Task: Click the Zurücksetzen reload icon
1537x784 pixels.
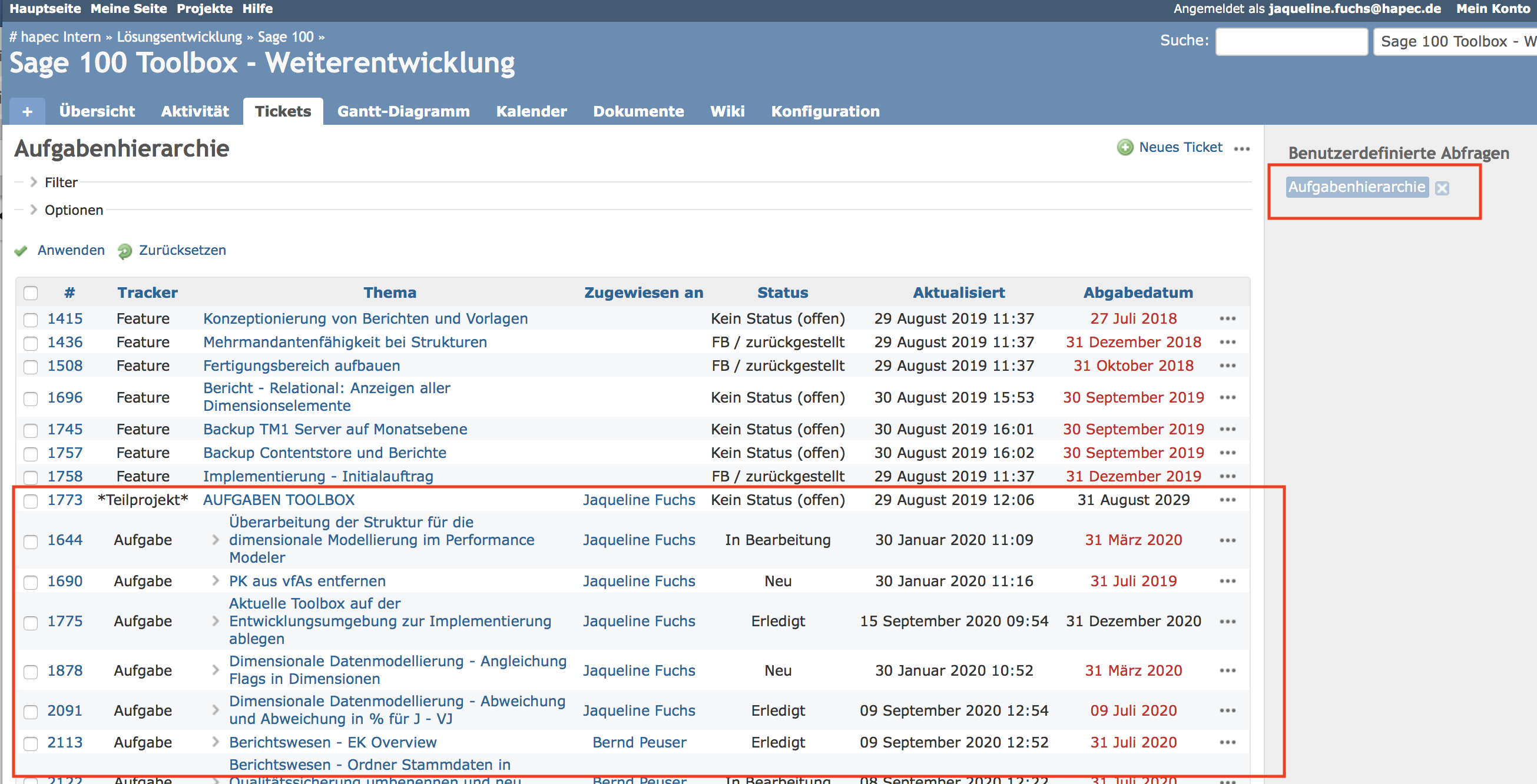Action: click(125, 251)
